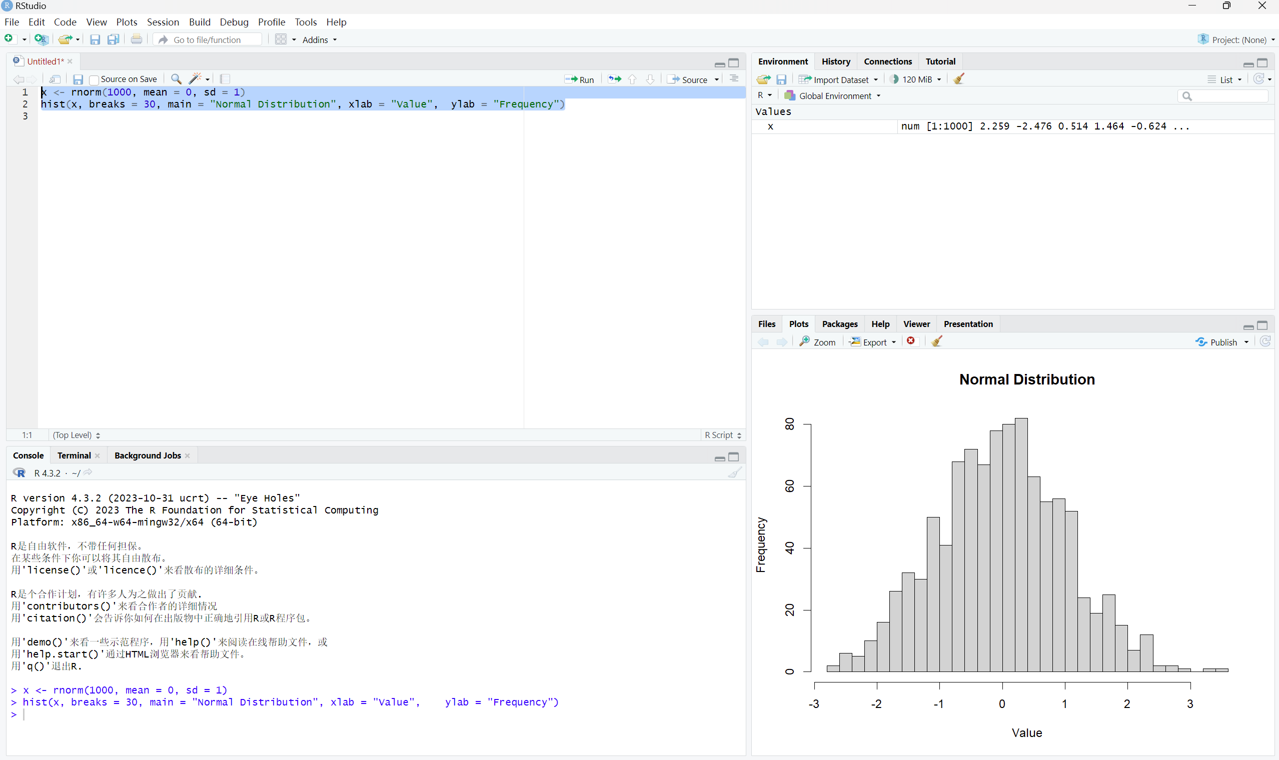
Task: Click the Go to file/function box
Action: [208, 40]
